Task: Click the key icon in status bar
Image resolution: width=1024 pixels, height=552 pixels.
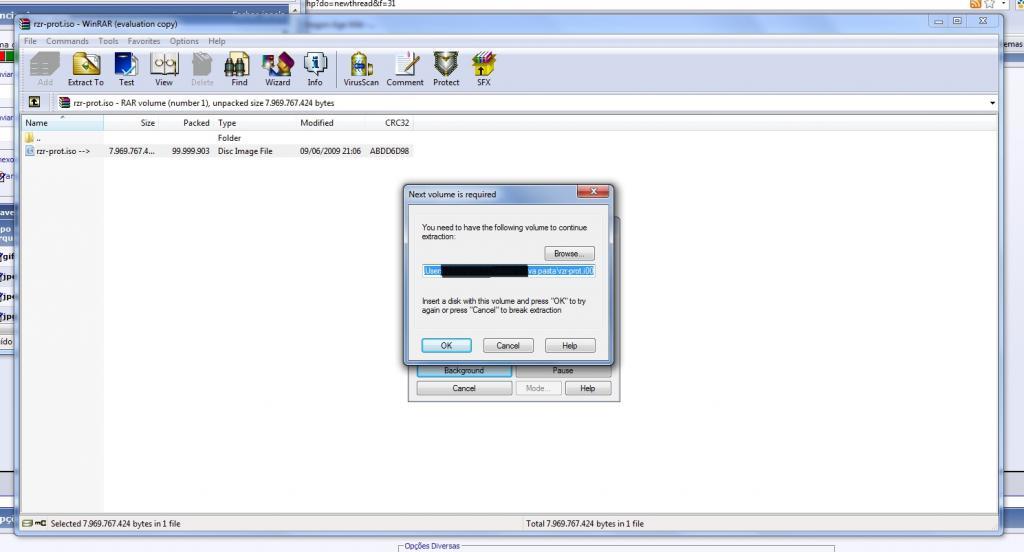Action: [40, 523]
